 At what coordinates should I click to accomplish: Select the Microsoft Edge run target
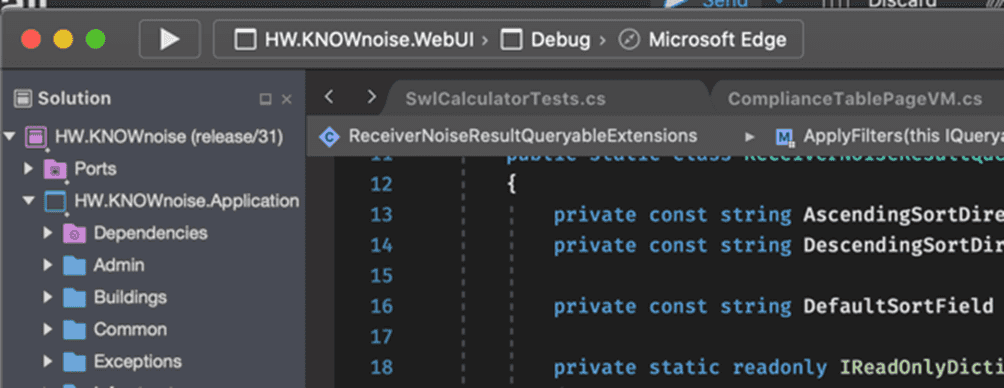click(x=702, y=40)
